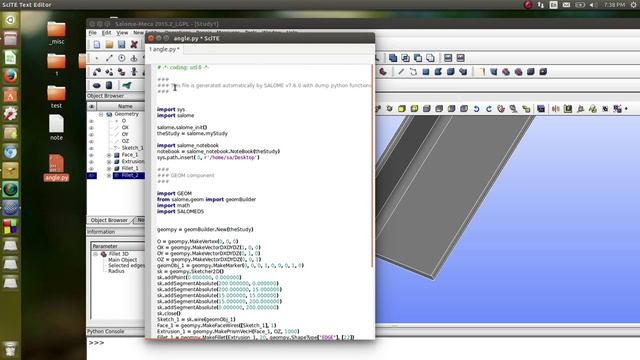Viewport: 640px width, 360px height.
Task: Click the red X close-study icon
Action: tap(133, 44)
